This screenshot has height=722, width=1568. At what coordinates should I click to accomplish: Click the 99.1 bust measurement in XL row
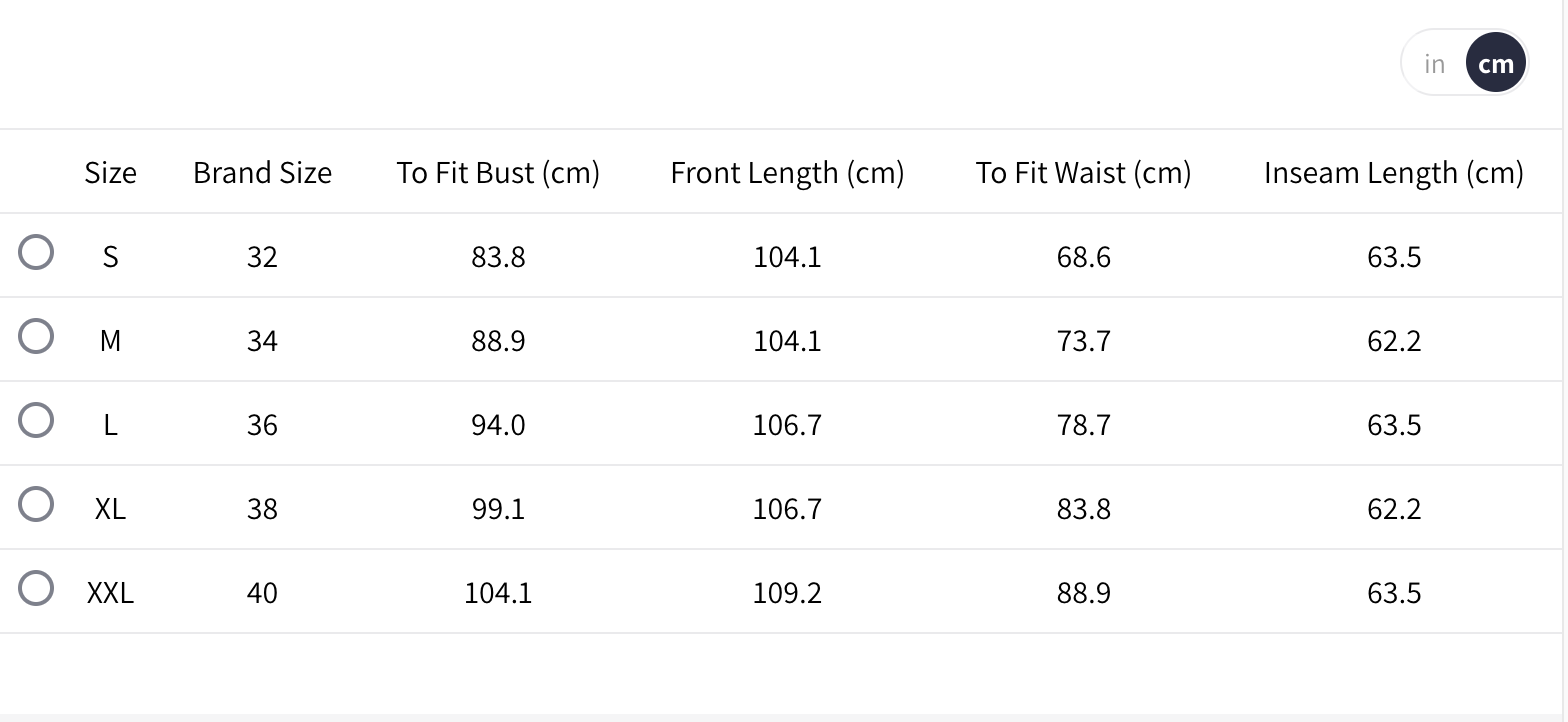498,509
